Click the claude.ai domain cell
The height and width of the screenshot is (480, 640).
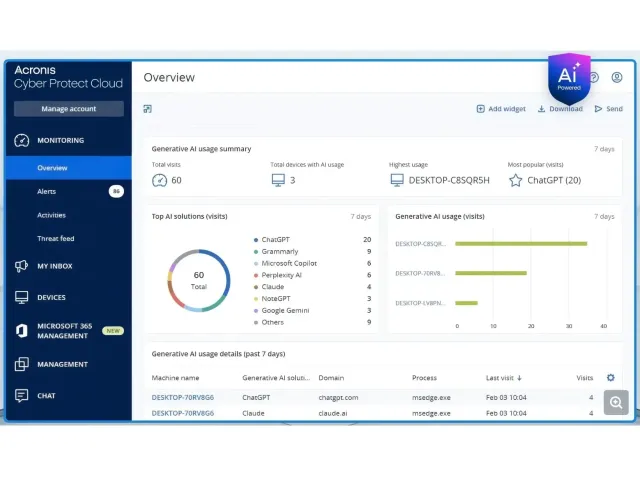coord(333,413)
